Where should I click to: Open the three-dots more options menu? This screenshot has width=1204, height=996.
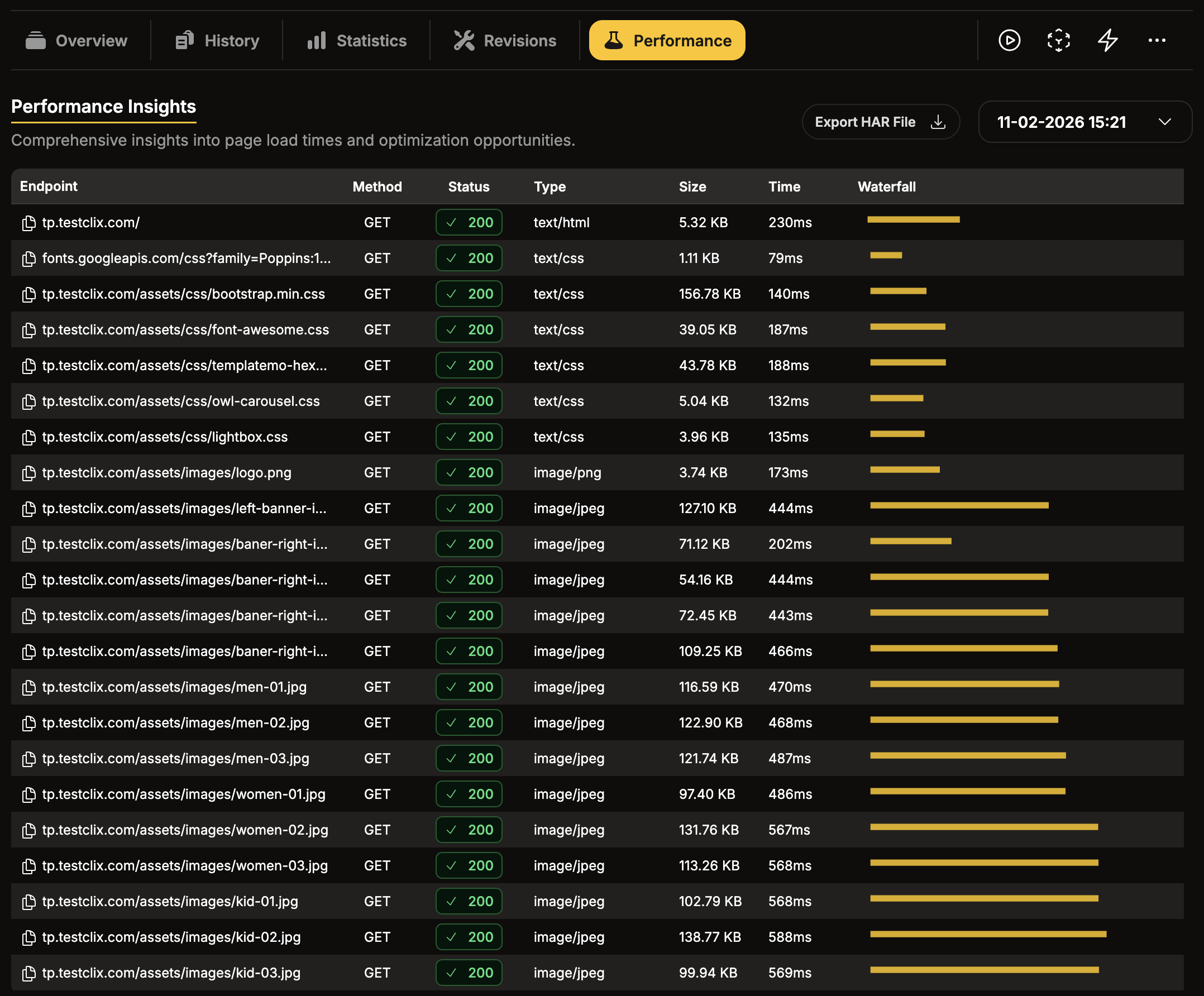coord(1157,40)
